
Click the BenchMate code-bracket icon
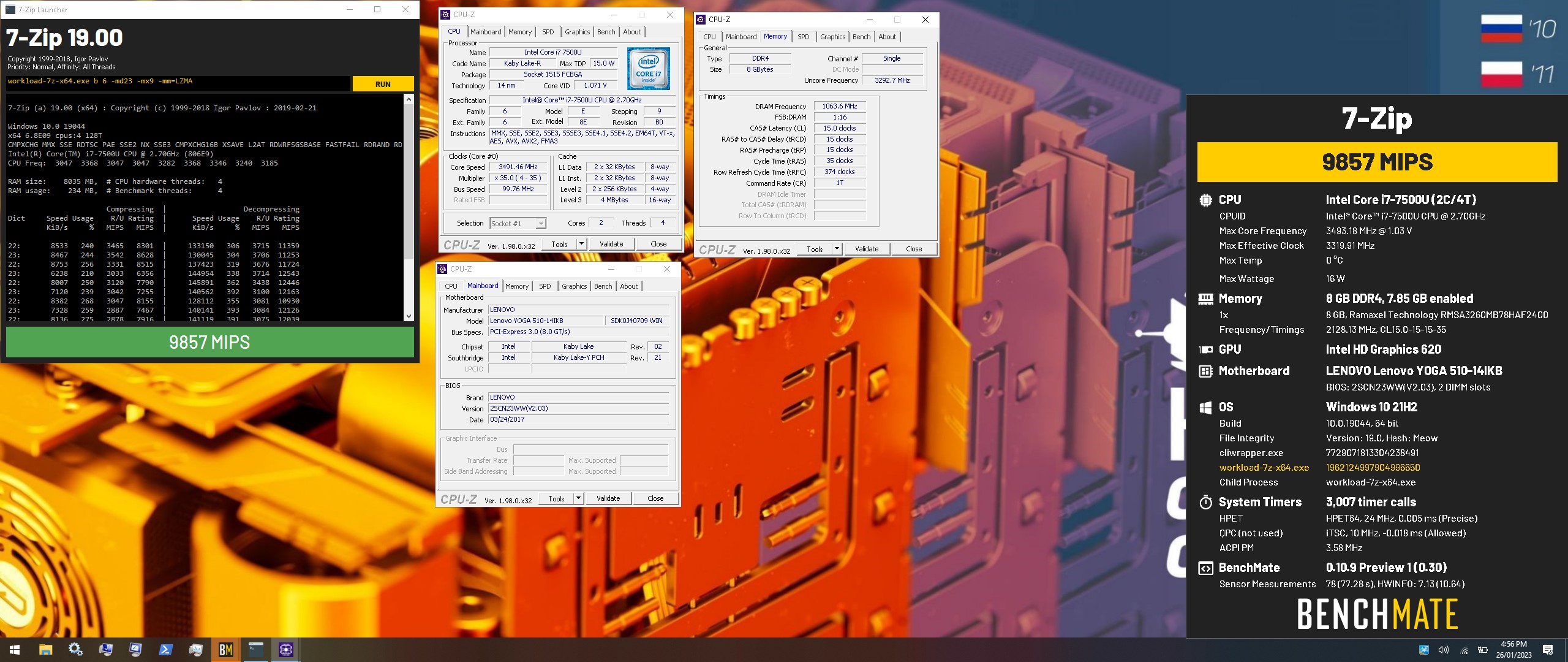[x=1205, y=568]
